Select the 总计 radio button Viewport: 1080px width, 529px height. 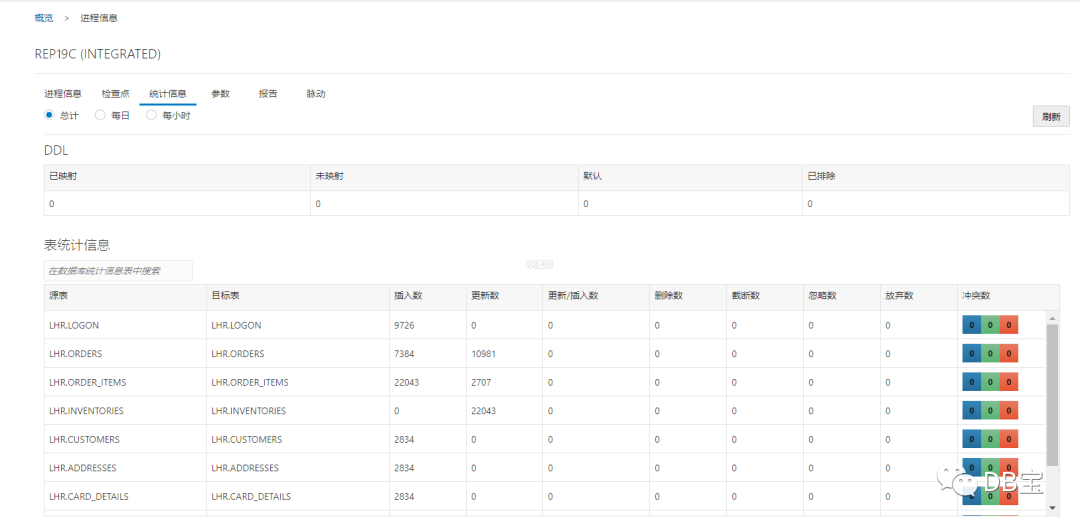click(49, 115)
